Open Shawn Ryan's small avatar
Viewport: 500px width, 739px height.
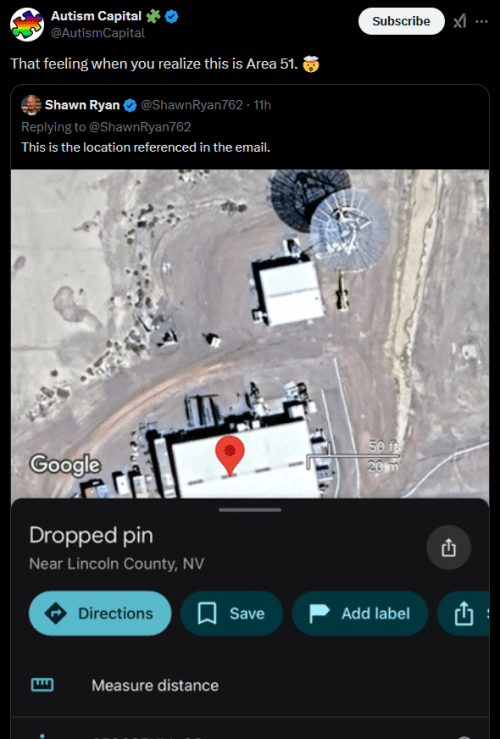point(31,105)
